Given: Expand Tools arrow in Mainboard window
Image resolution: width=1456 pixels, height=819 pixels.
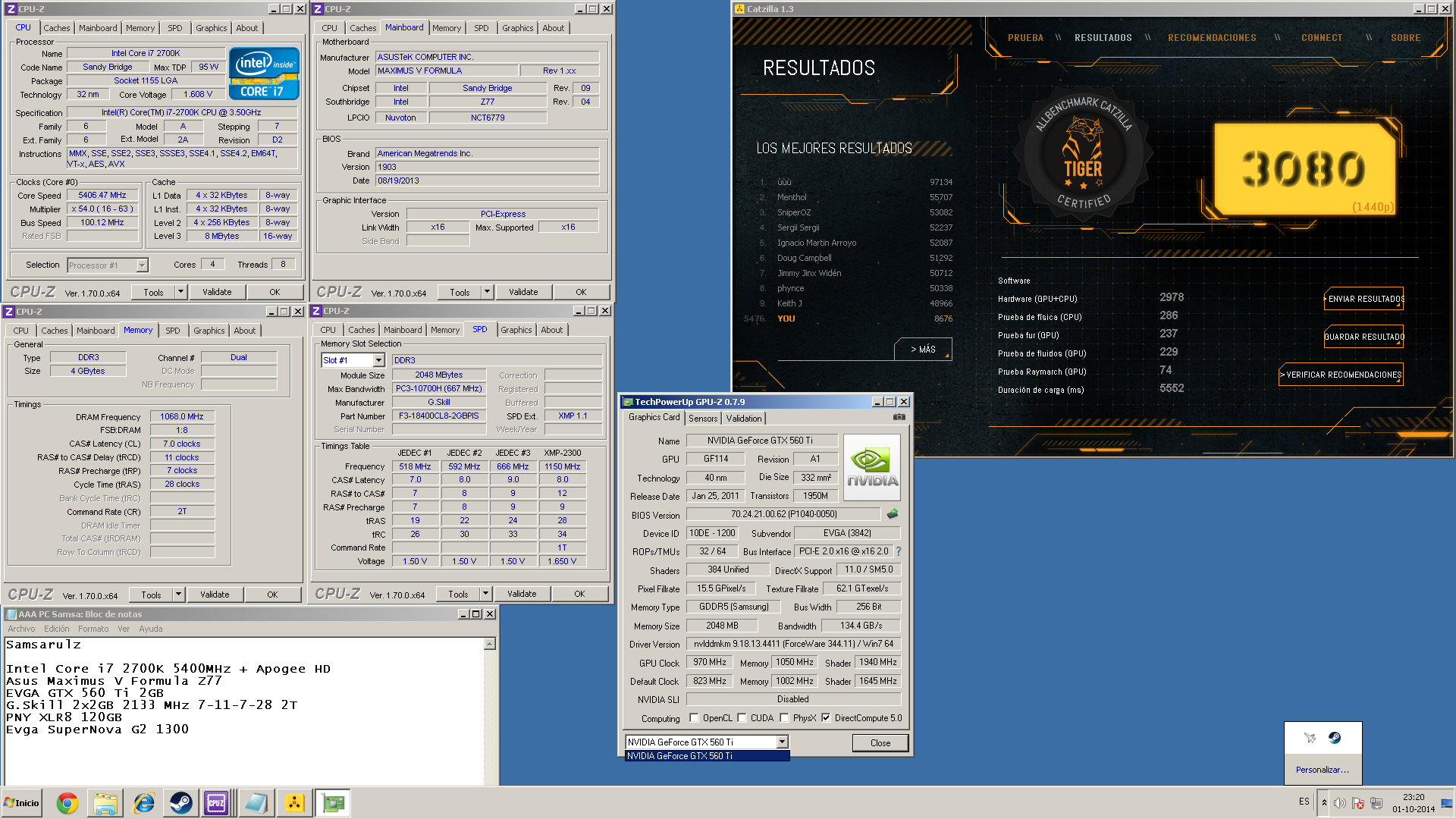Looking at the screenshot, I should click(487, 292).
